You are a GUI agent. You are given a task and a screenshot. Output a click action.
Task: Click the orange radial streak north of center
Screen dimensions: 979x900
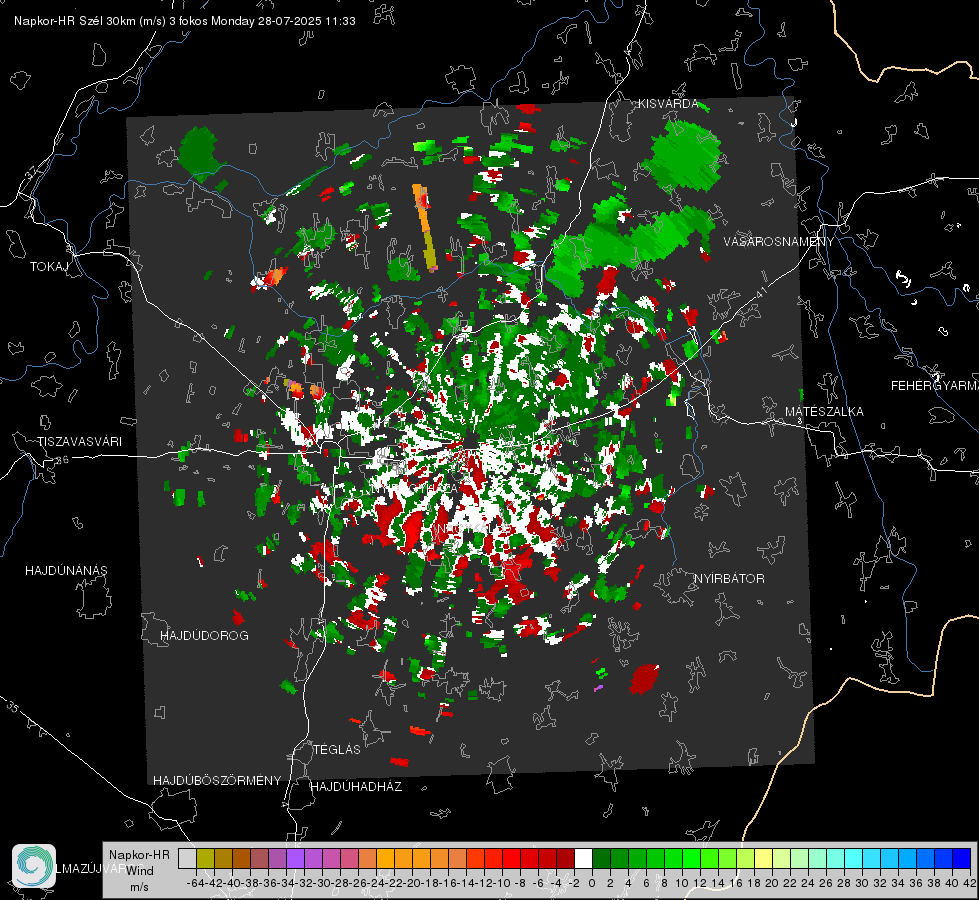point(424,227)
